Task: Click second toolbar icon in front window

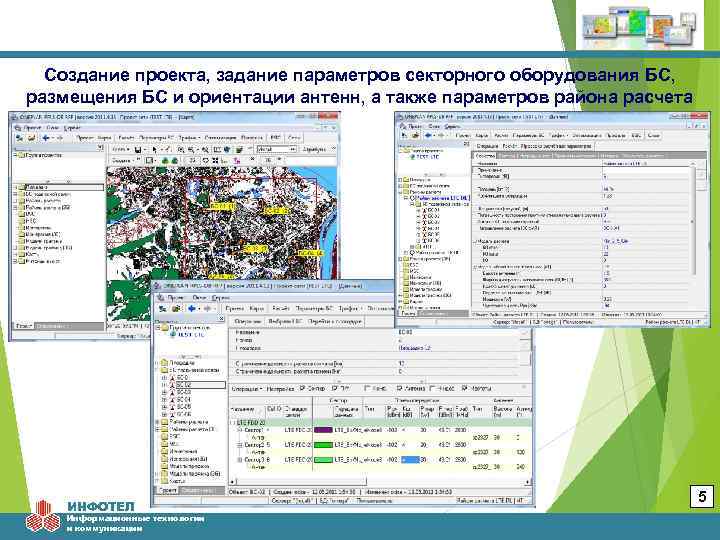Action: coord(175,309)
